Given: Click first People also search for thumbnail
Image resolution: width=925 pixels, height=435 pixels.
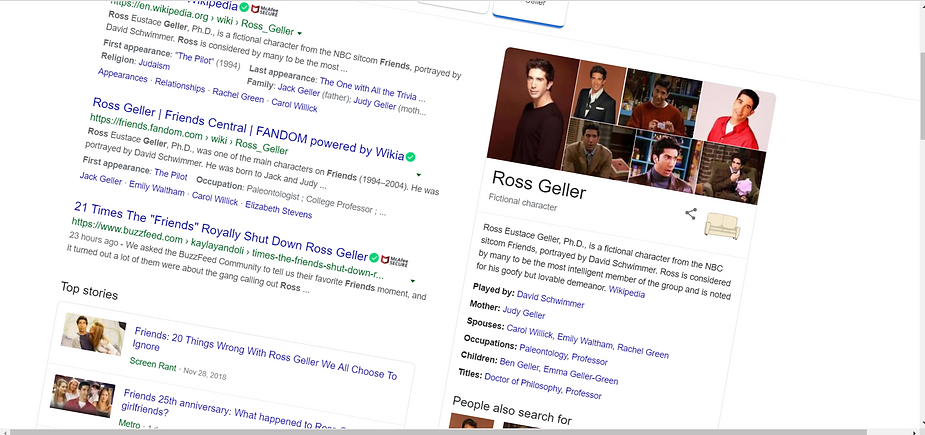Looking at the screenshot, I should tap(471, 421).
